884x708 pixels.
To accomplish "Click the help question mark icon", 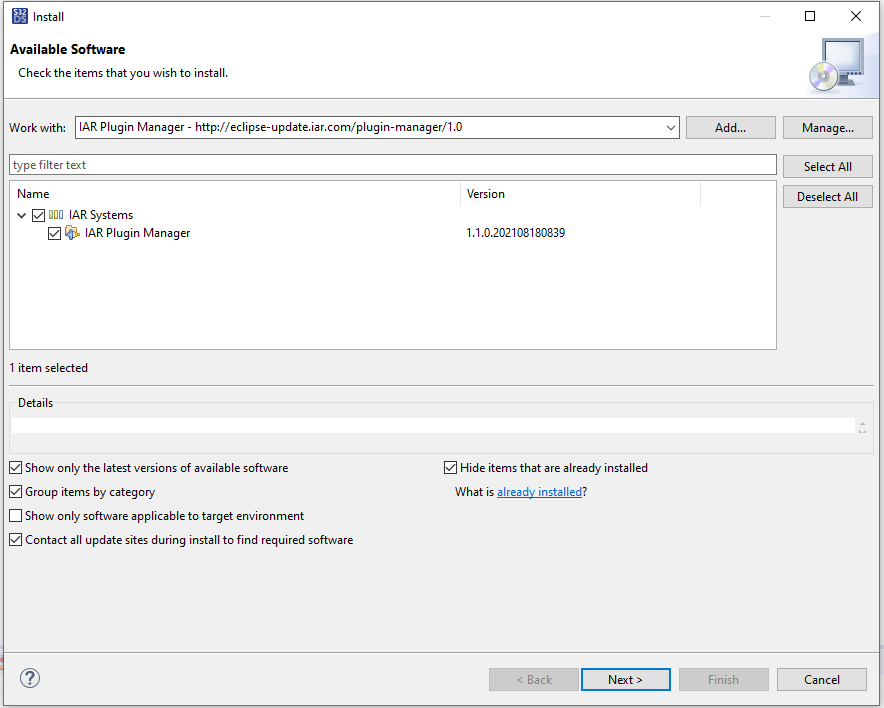I will pyautogui.click(x=30, y=679).
